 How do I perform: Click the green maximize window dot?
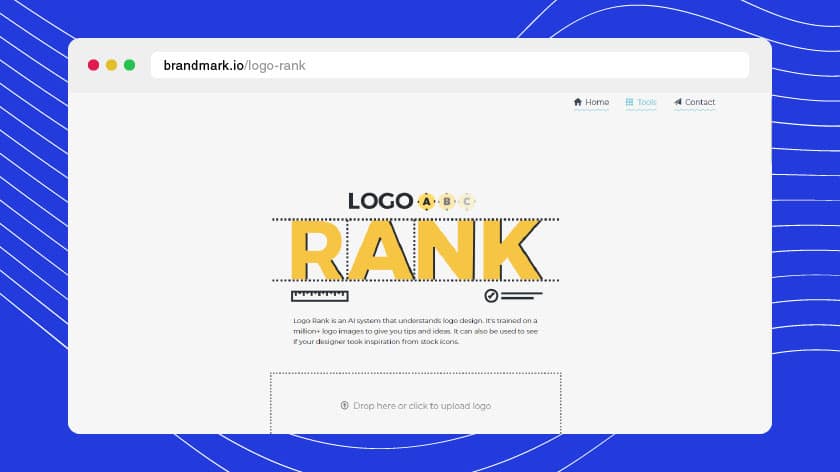pyautogui.click(x=130, y=65)
